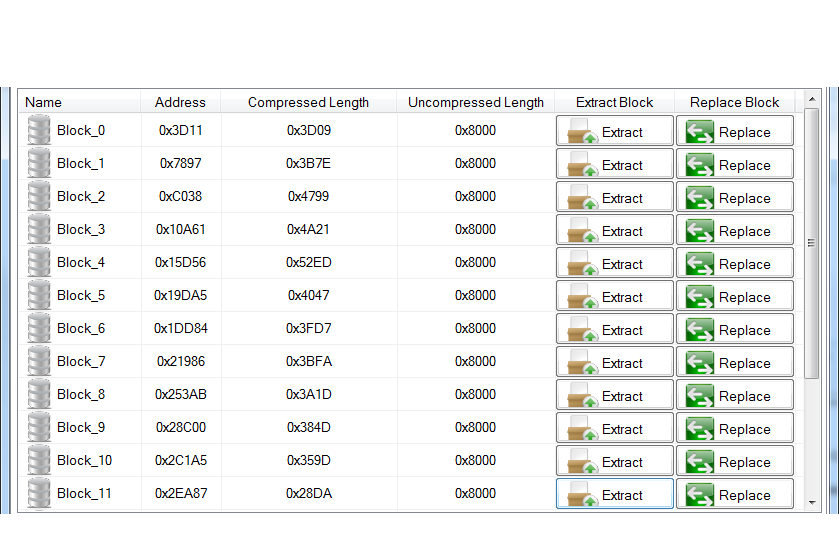Click the database icon for Block_6
The image size is (839, 555).
39,328
